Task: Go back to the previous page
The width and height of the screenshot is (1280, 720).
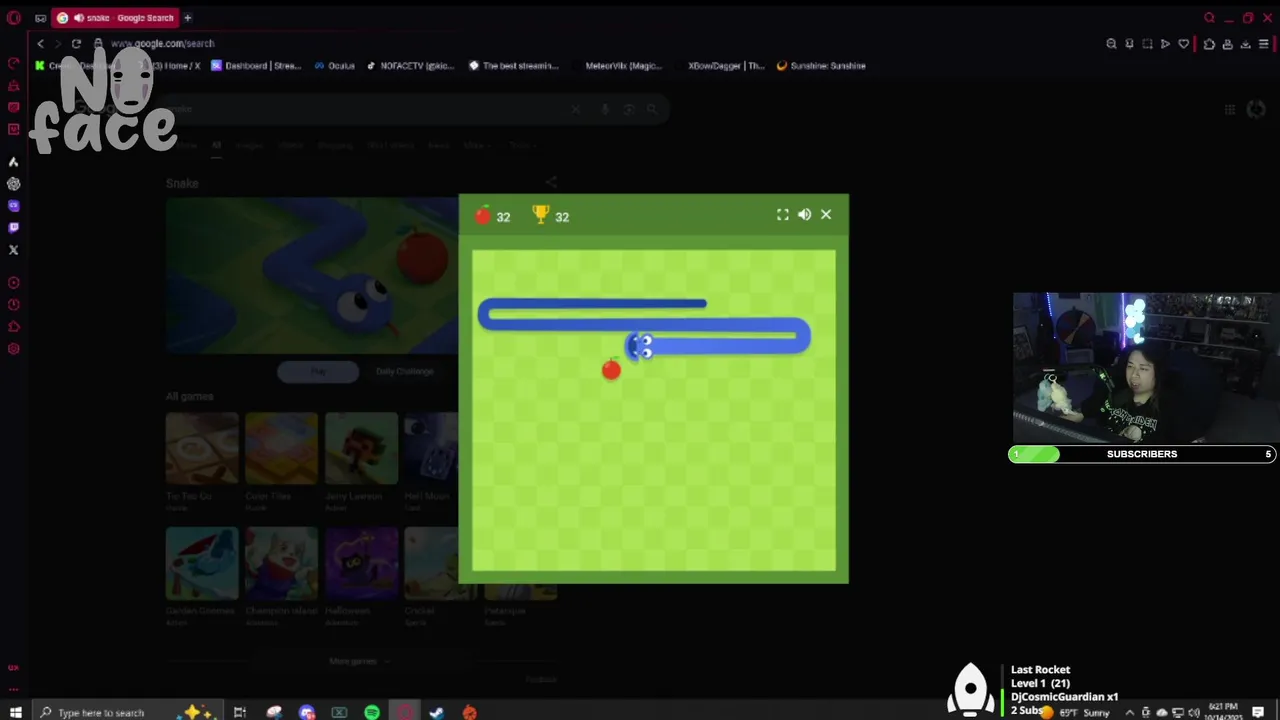Action: (40, 44)
